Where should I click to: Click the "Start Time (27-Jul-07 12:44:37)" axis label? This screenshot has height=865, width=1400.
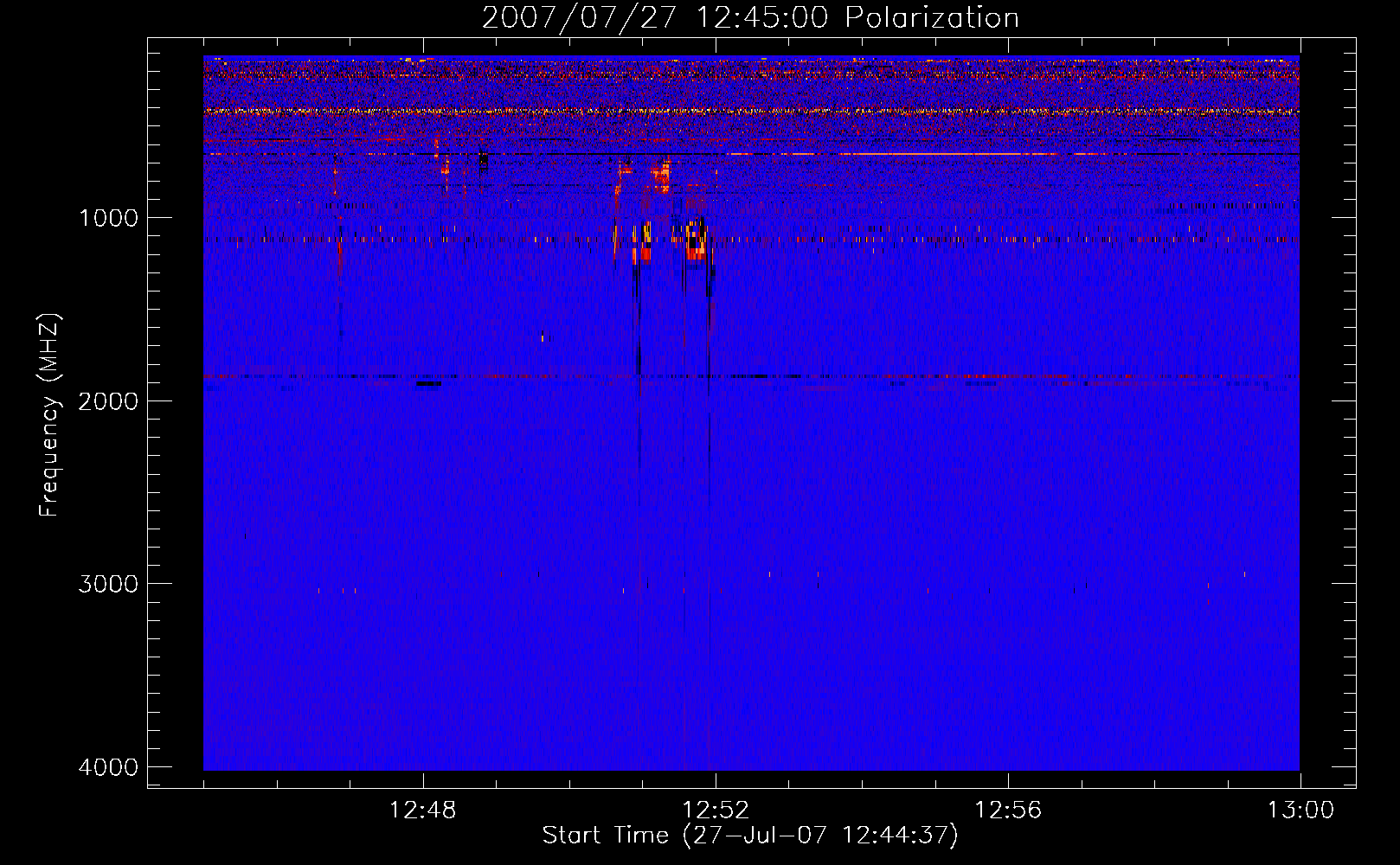pyautogui.click(x=750, y=836)
